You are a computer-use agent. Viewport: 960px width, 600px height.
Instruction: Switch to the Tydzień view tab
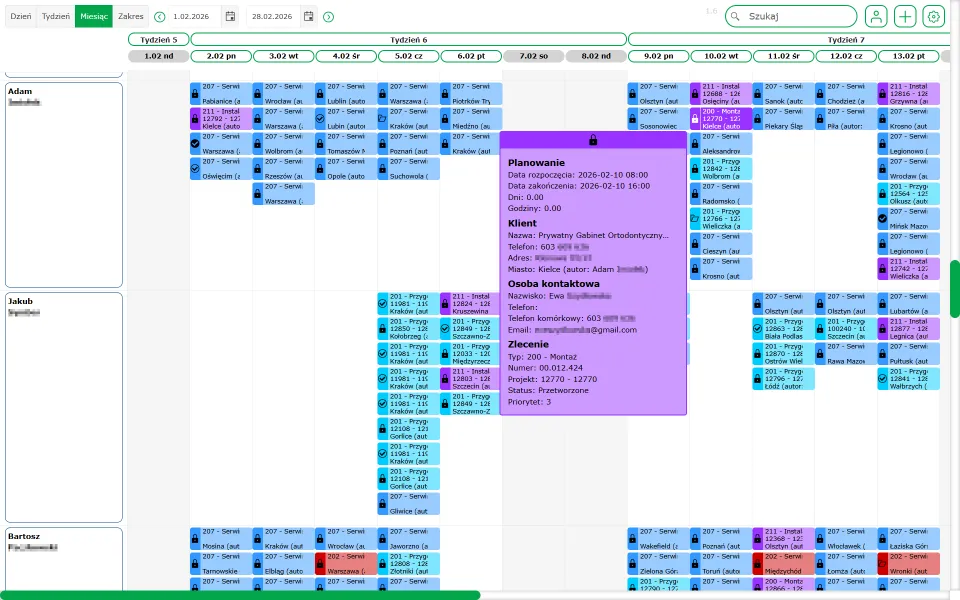[x=56, y=16]
